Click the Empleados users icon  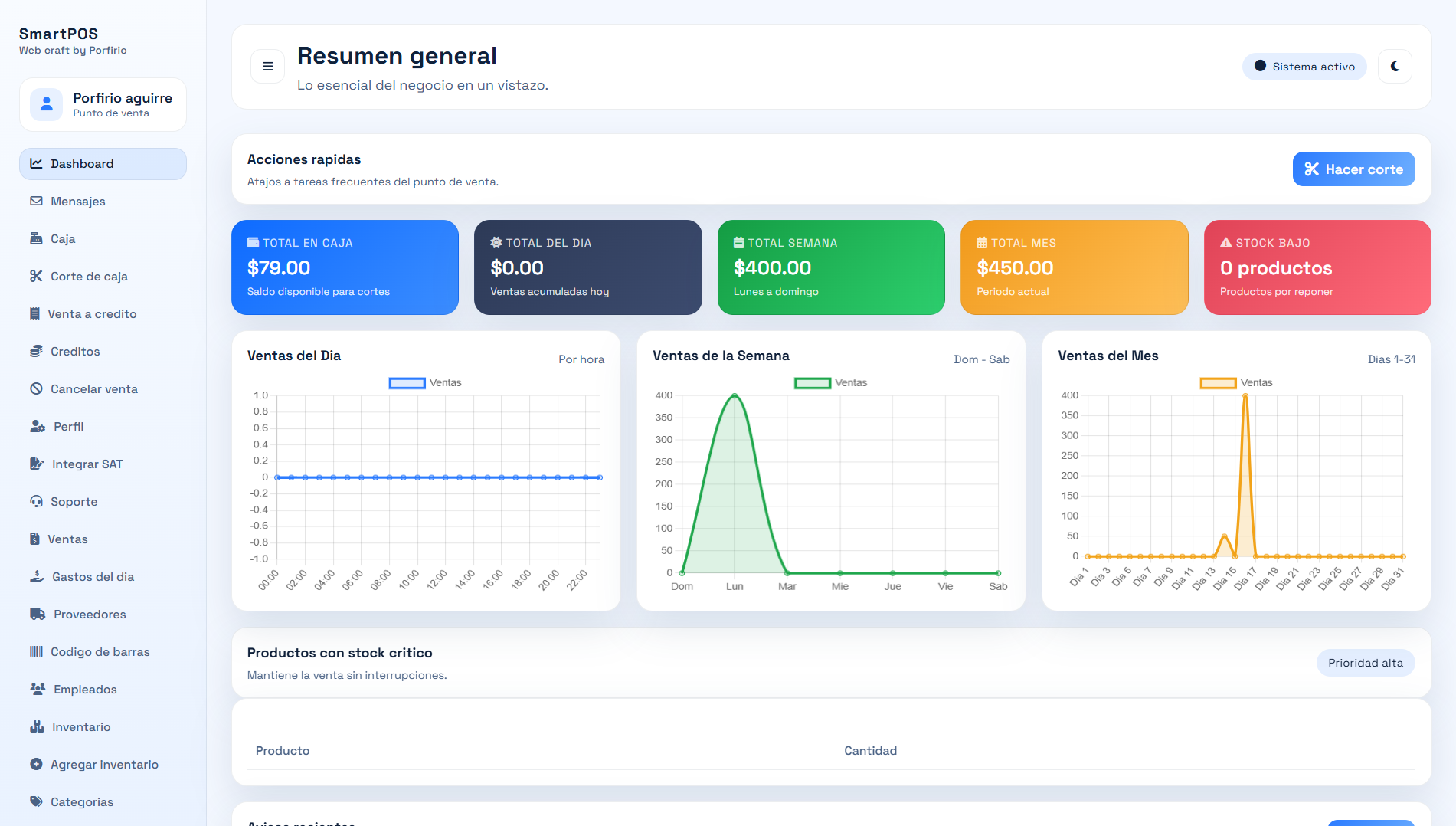point(38,690)
